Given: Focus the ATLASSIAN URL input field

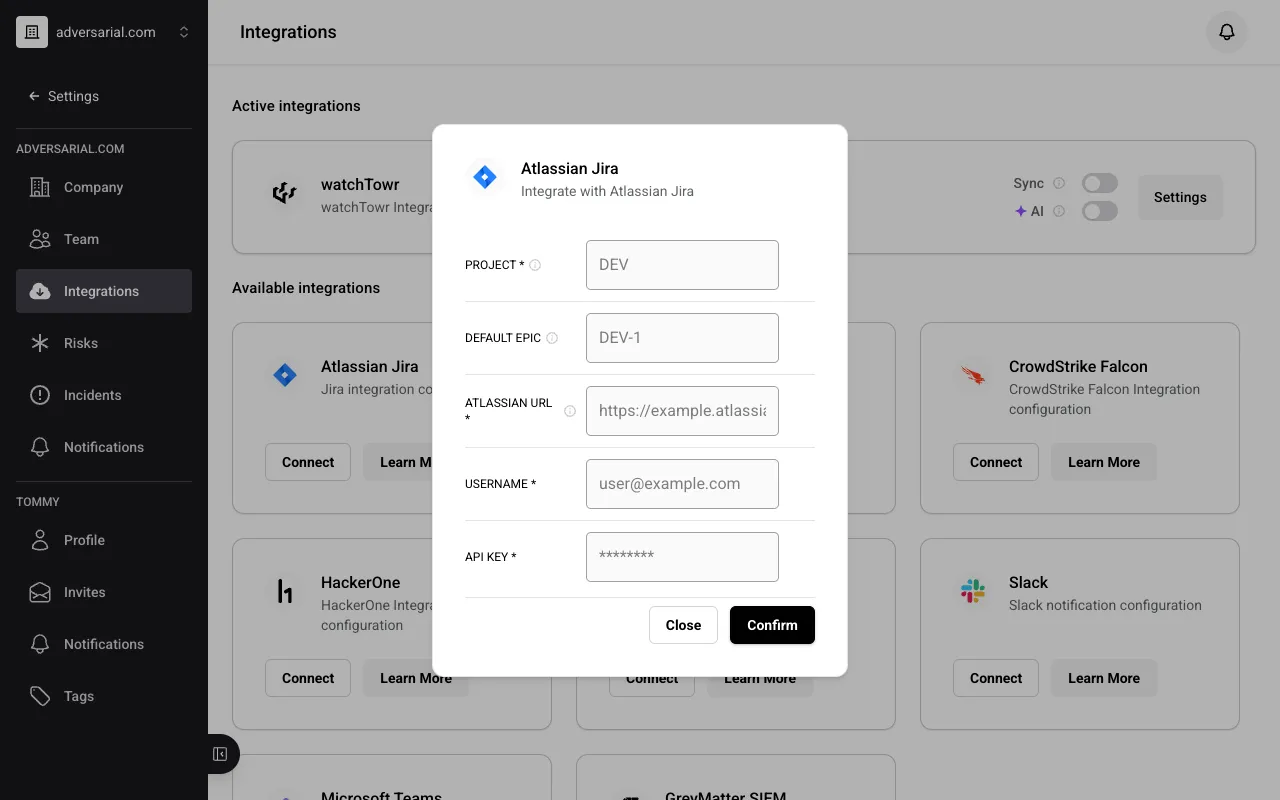Looking at the screenshot, I should tap(682, 411).
